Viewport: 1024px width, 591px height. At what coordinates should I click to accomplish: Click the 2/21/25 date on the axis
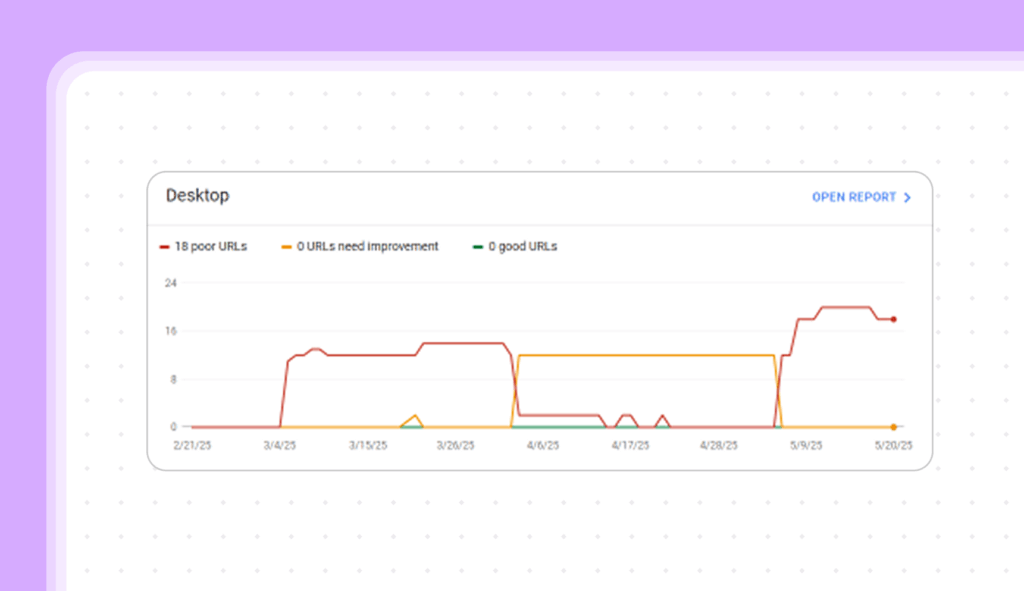pyautogui.click(x=191, y=446)
